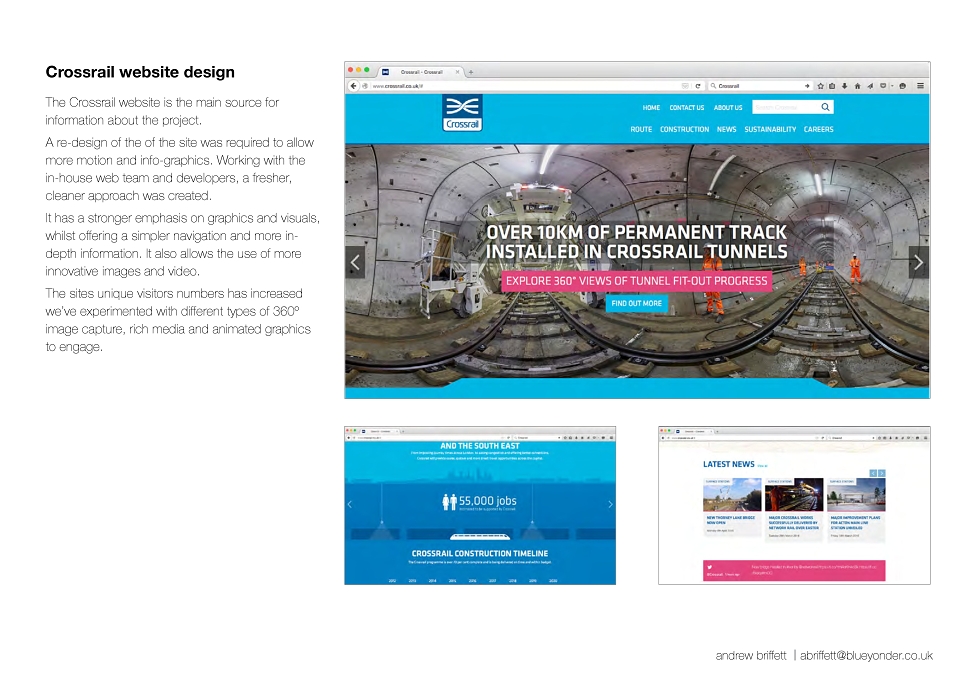Click the go arrow in browser search field
The width and height of the screenshot is (960, 679).
tap(807, 86)
